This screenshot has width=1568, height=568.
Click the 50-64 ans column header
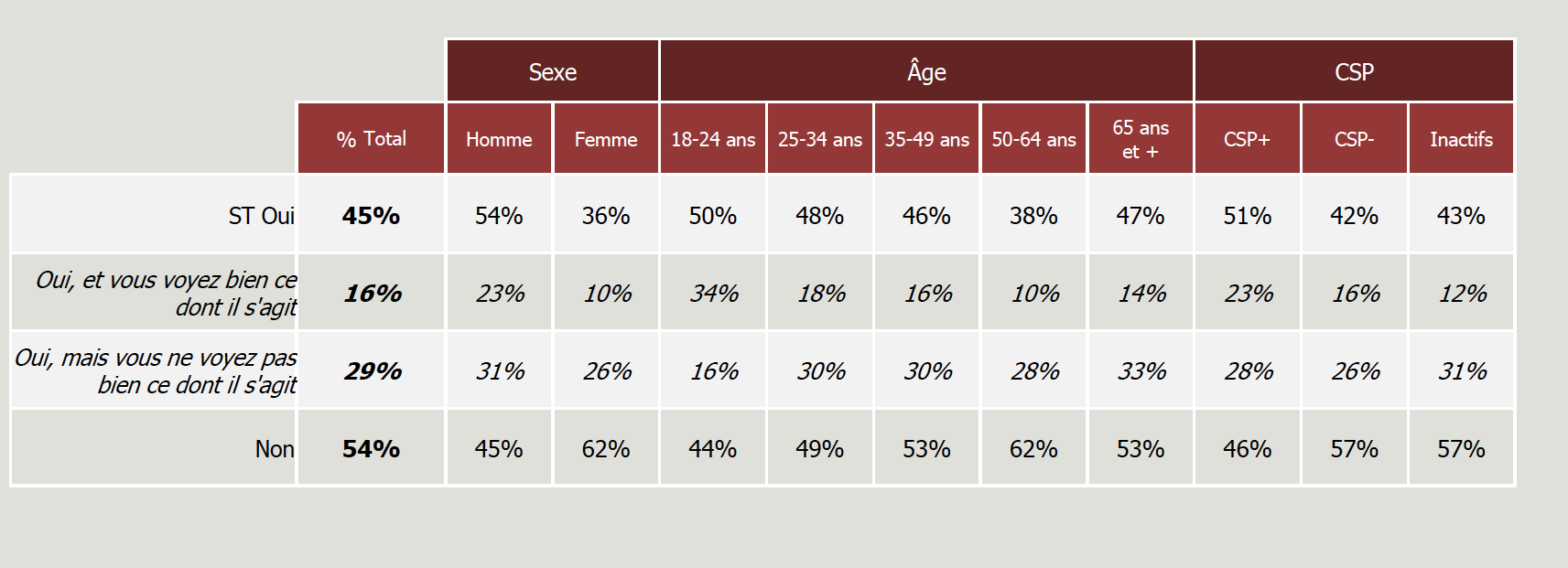pos(1033,139)
